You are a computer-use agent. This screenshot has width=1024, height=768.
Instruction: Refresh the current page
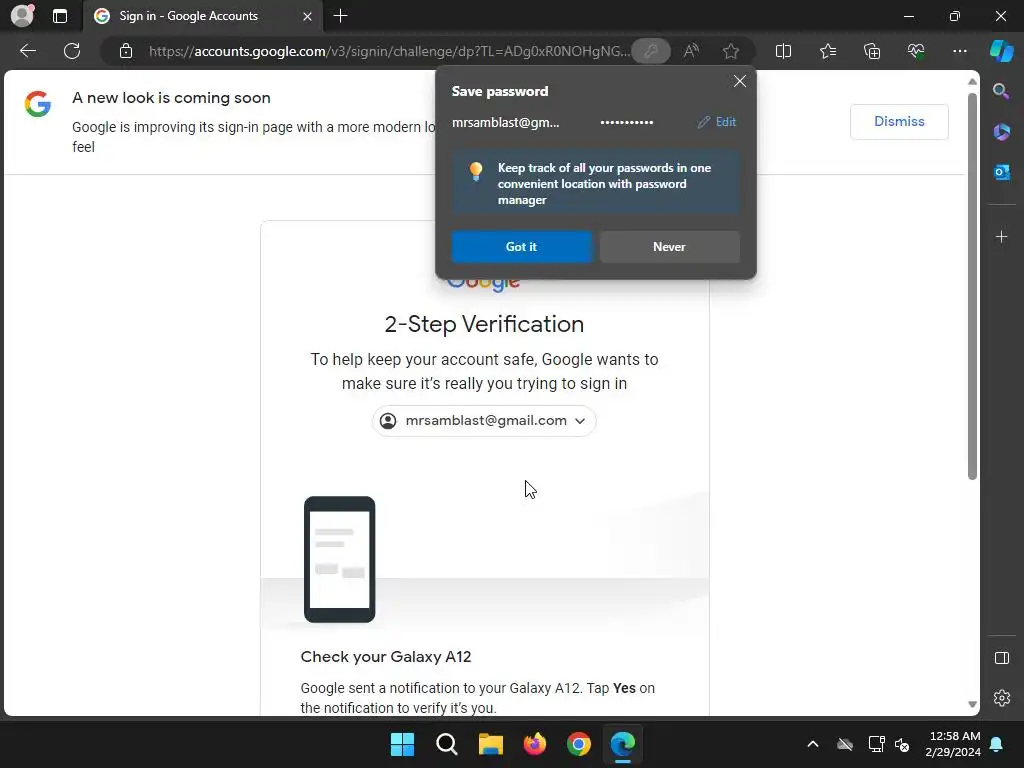(x=72, y=51)
